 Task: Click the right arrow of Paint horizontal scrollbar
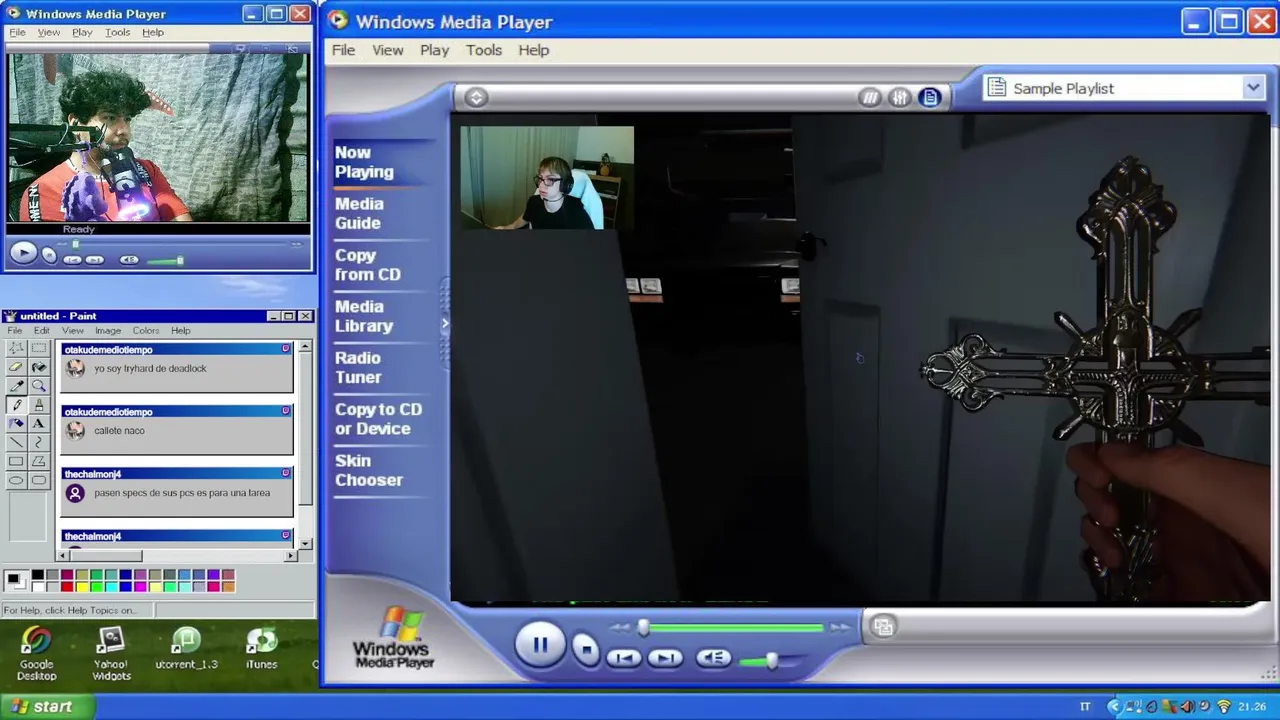(291, 555)
